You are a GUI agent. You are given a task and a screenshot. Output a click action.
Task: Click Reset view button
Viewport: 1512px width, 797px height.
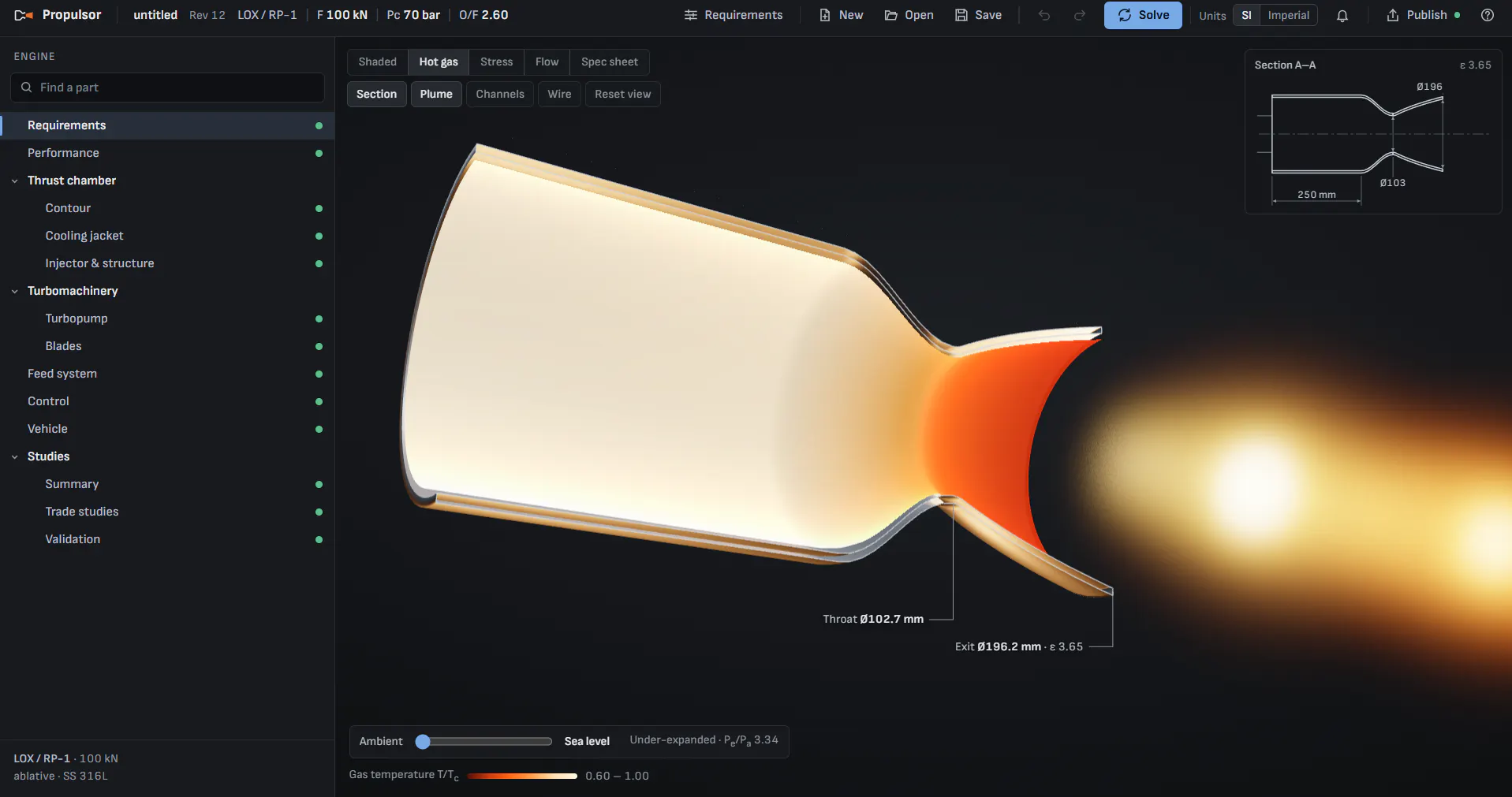point(622,94)
